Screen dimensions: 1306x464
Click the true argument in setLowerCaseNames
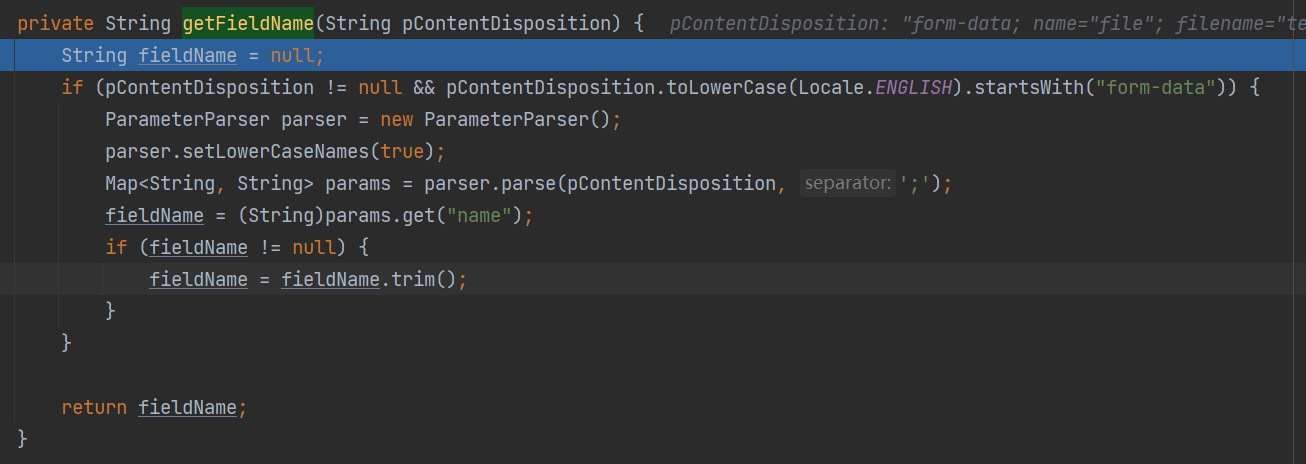(403, 152)
